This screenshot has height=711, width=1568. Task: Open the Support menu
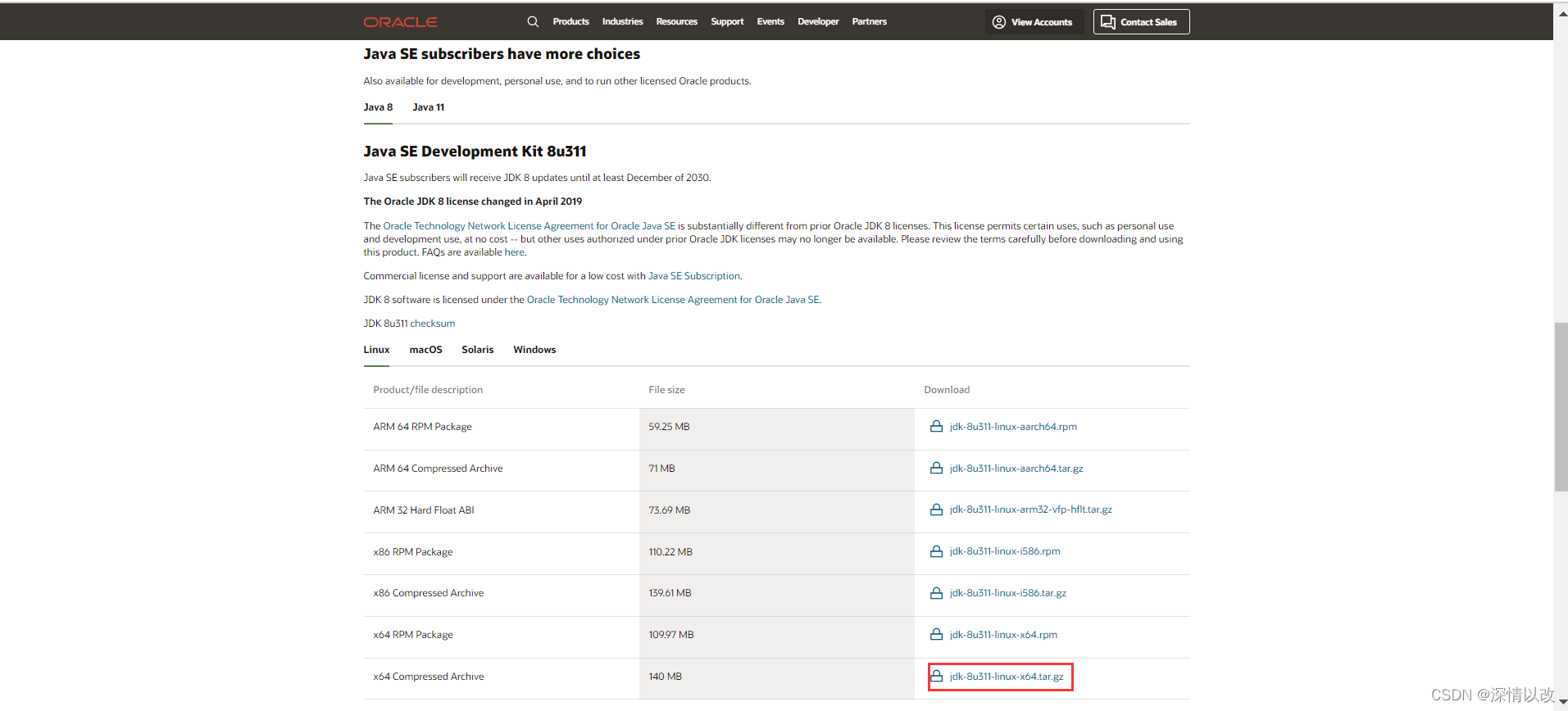click(727, 22)
